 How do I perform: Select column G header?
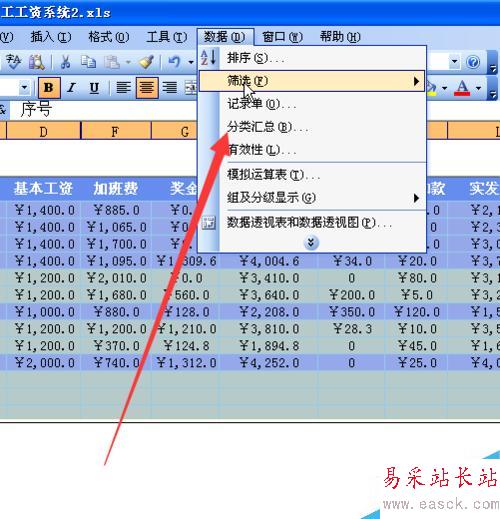(174, 131)
